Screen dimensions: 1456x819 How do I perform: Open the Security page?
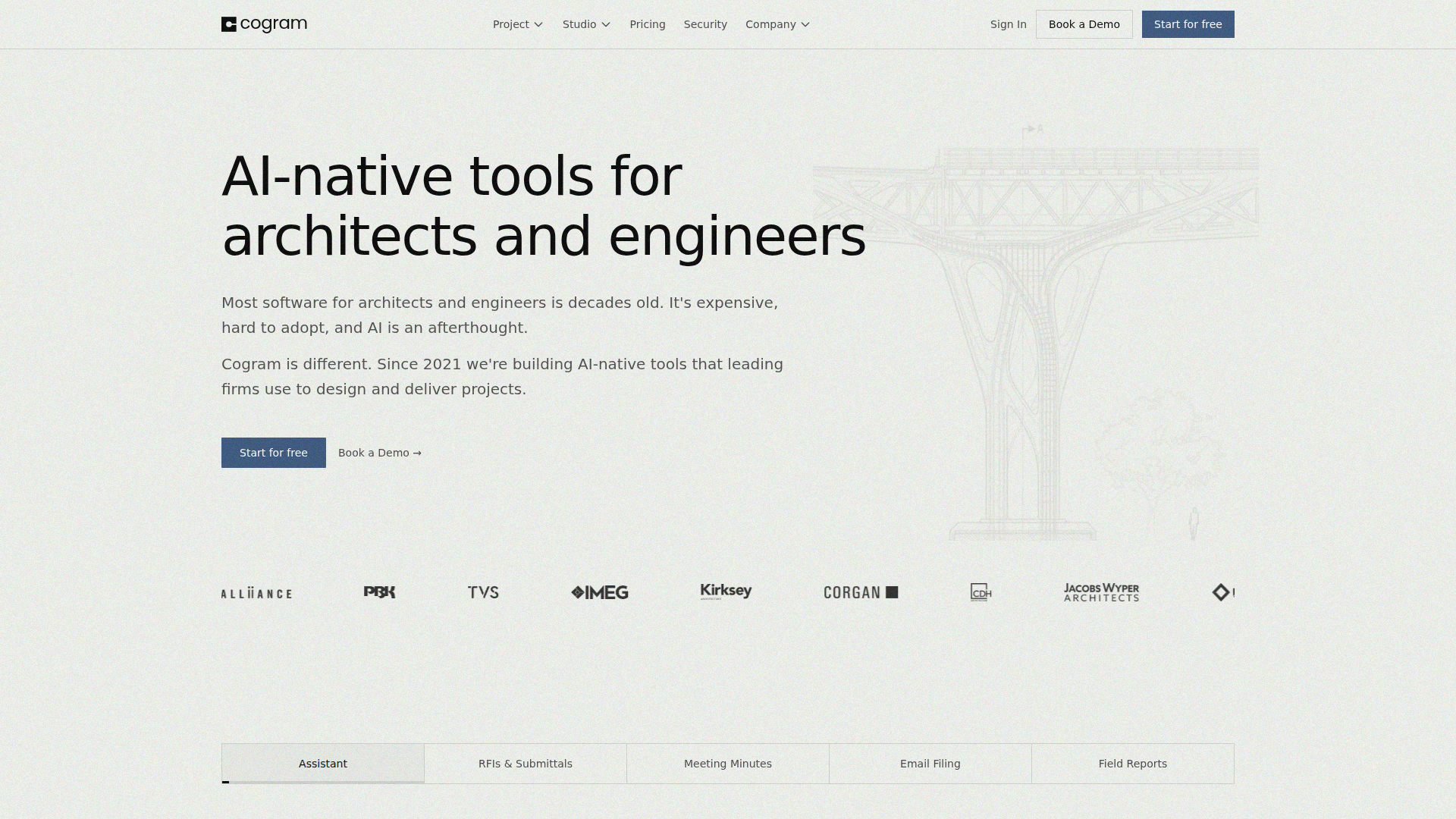coord(705,24)
